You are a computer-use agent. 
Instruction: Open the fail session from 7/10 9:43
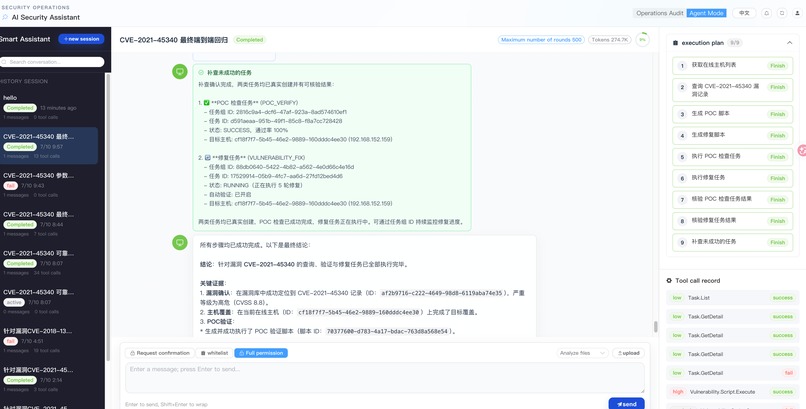pyautogui.click(x=49, y=185)
